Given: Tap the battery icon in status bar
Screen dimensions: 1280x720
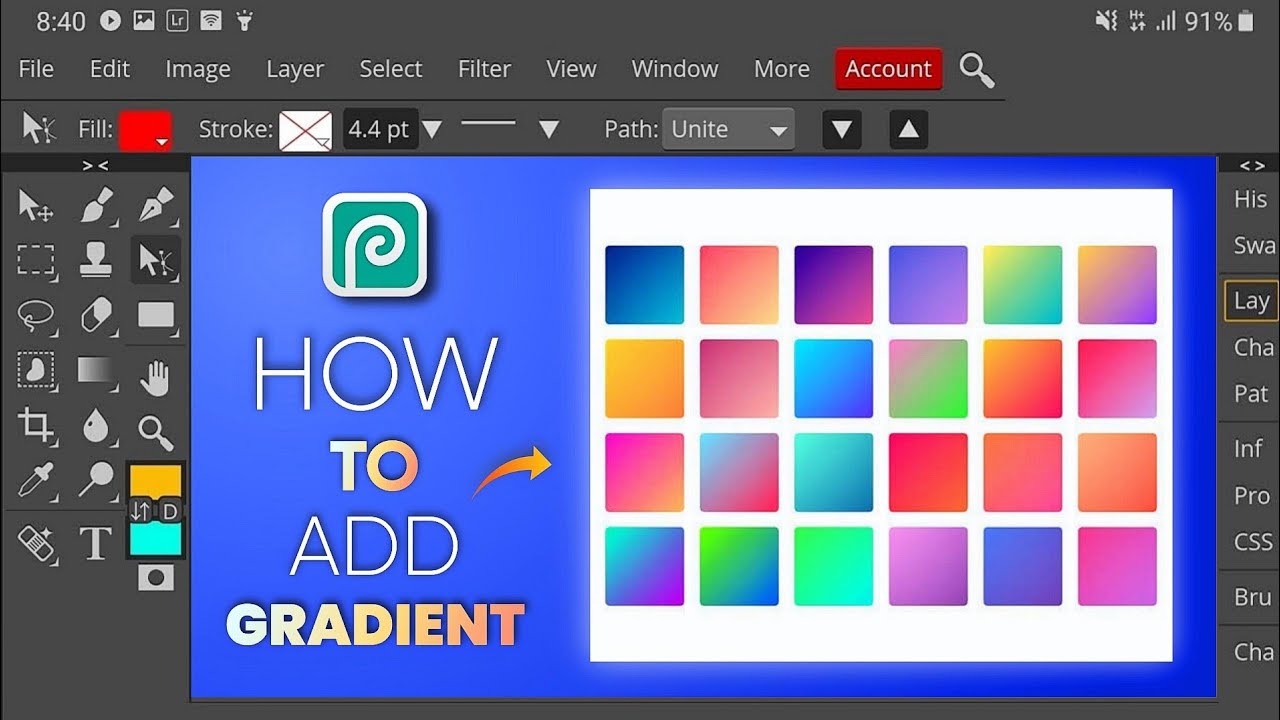Looking at the screenshot, I should click(1245, 21).
